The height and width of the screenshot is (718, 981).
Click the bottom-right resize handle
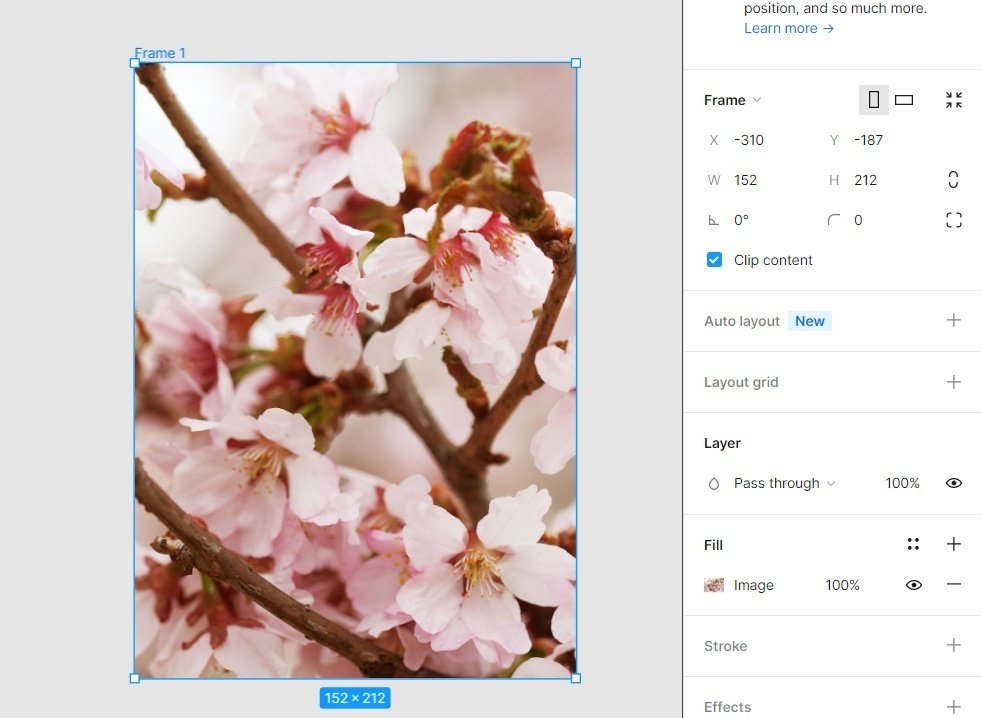tap(576, 678)
